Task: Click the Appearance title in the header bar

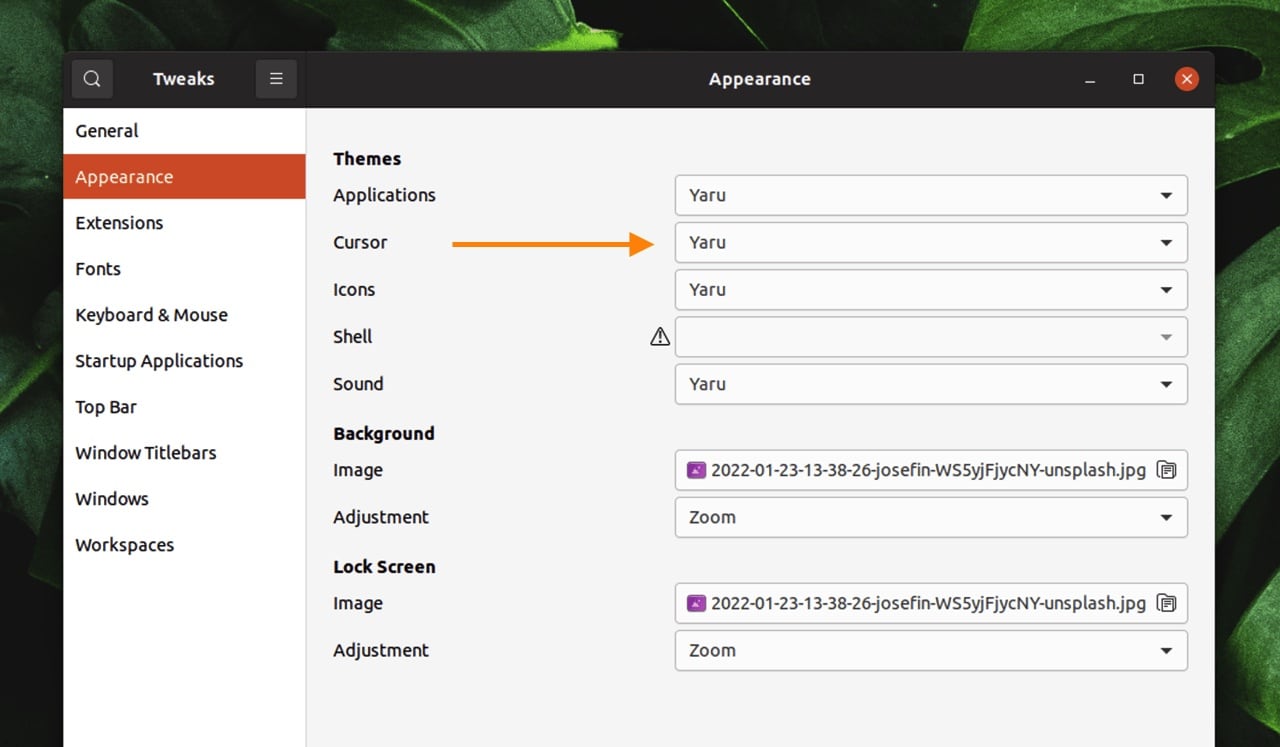Action: (x=760, y=80)
